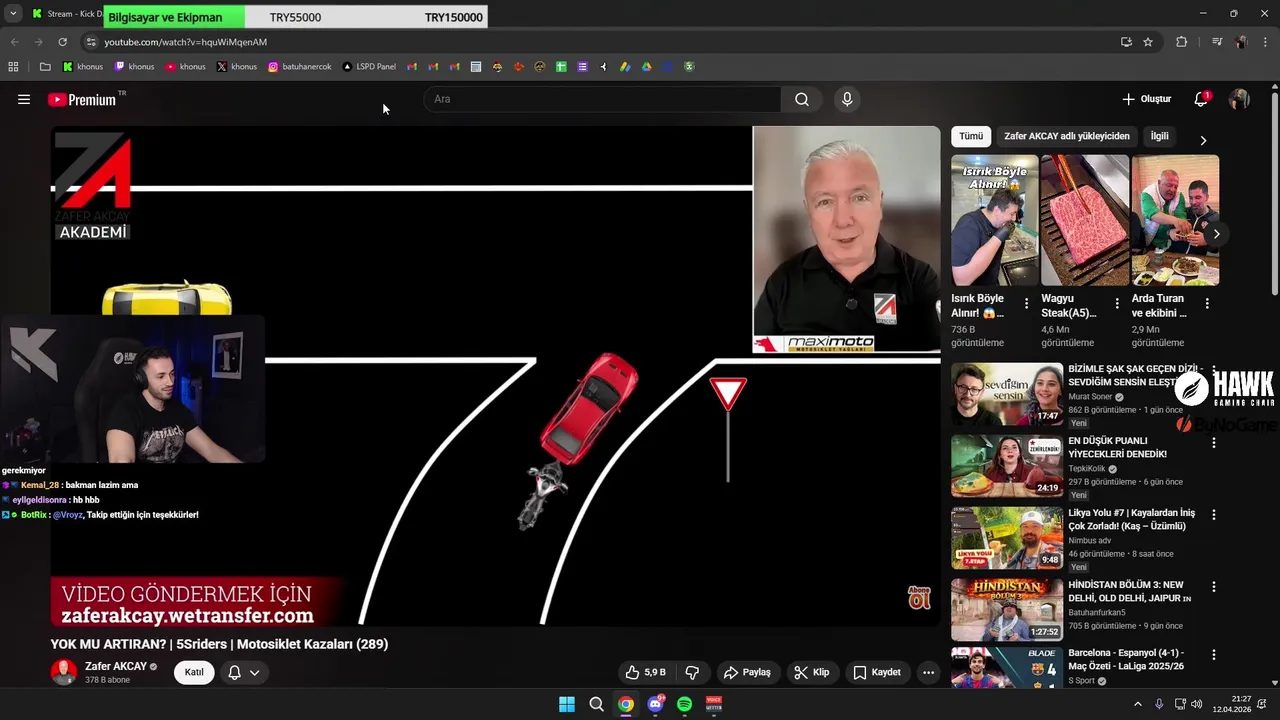Open the Isırık Böyle Alınır short thumbnail

[995, 220]
